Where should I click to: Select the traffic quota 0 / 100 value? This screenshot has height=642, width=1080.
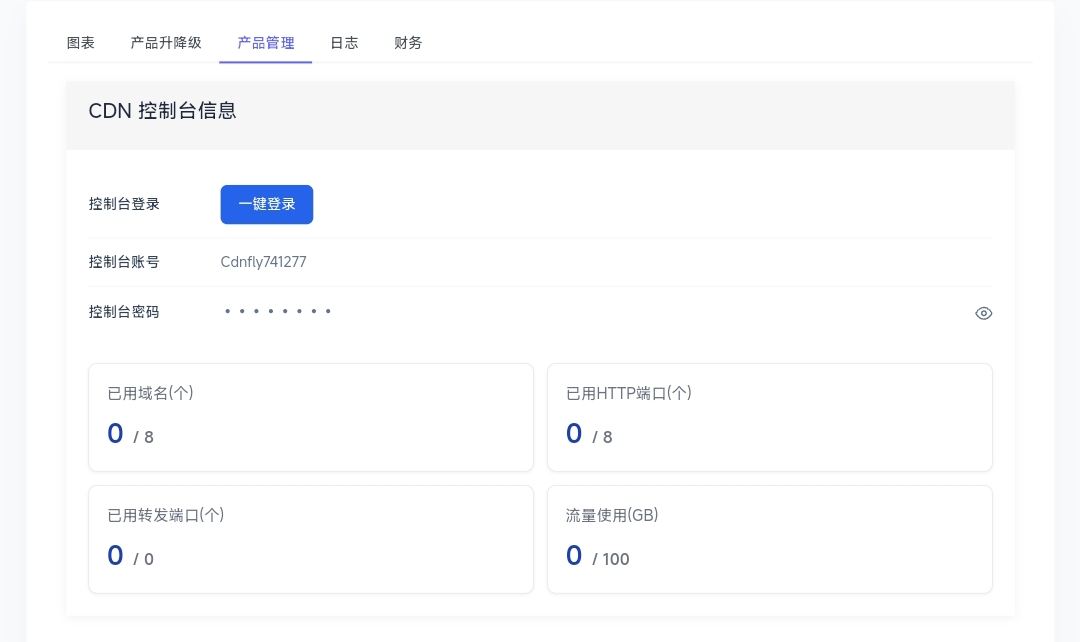(x=598, y=556)
